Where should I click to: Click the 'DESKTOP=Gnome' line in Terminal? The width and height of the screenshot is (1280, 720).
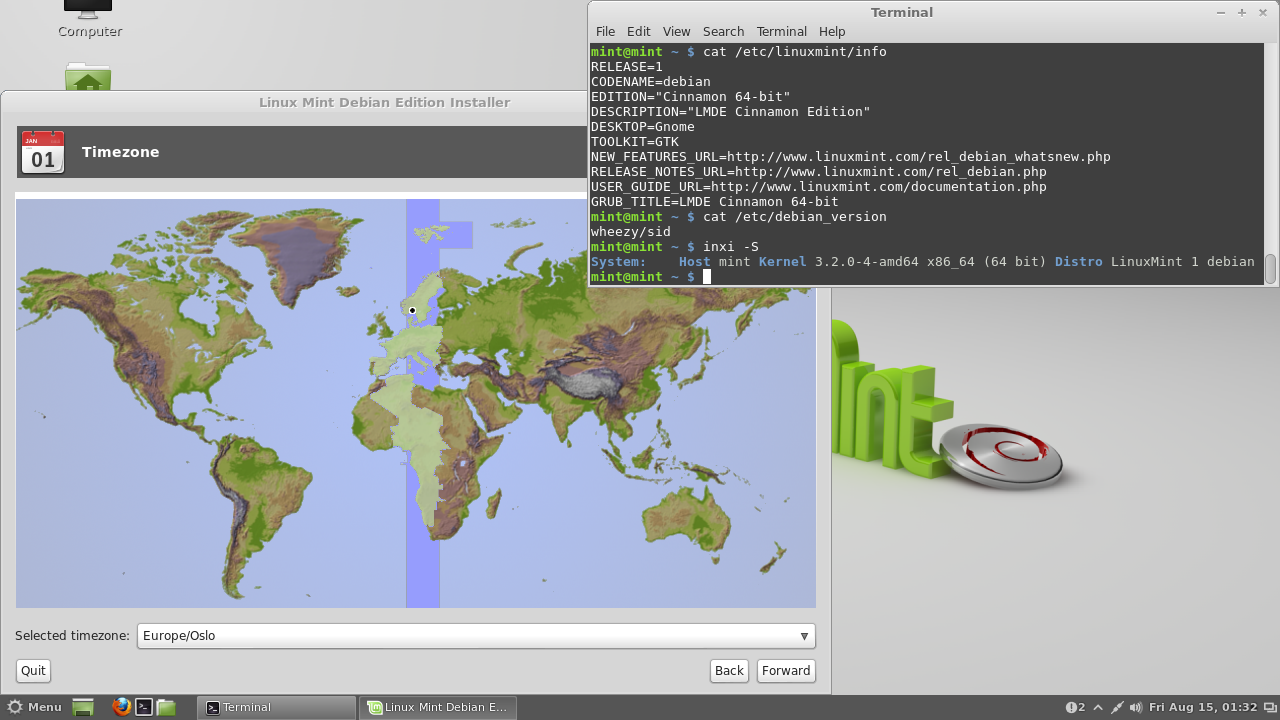pos(643,127)
